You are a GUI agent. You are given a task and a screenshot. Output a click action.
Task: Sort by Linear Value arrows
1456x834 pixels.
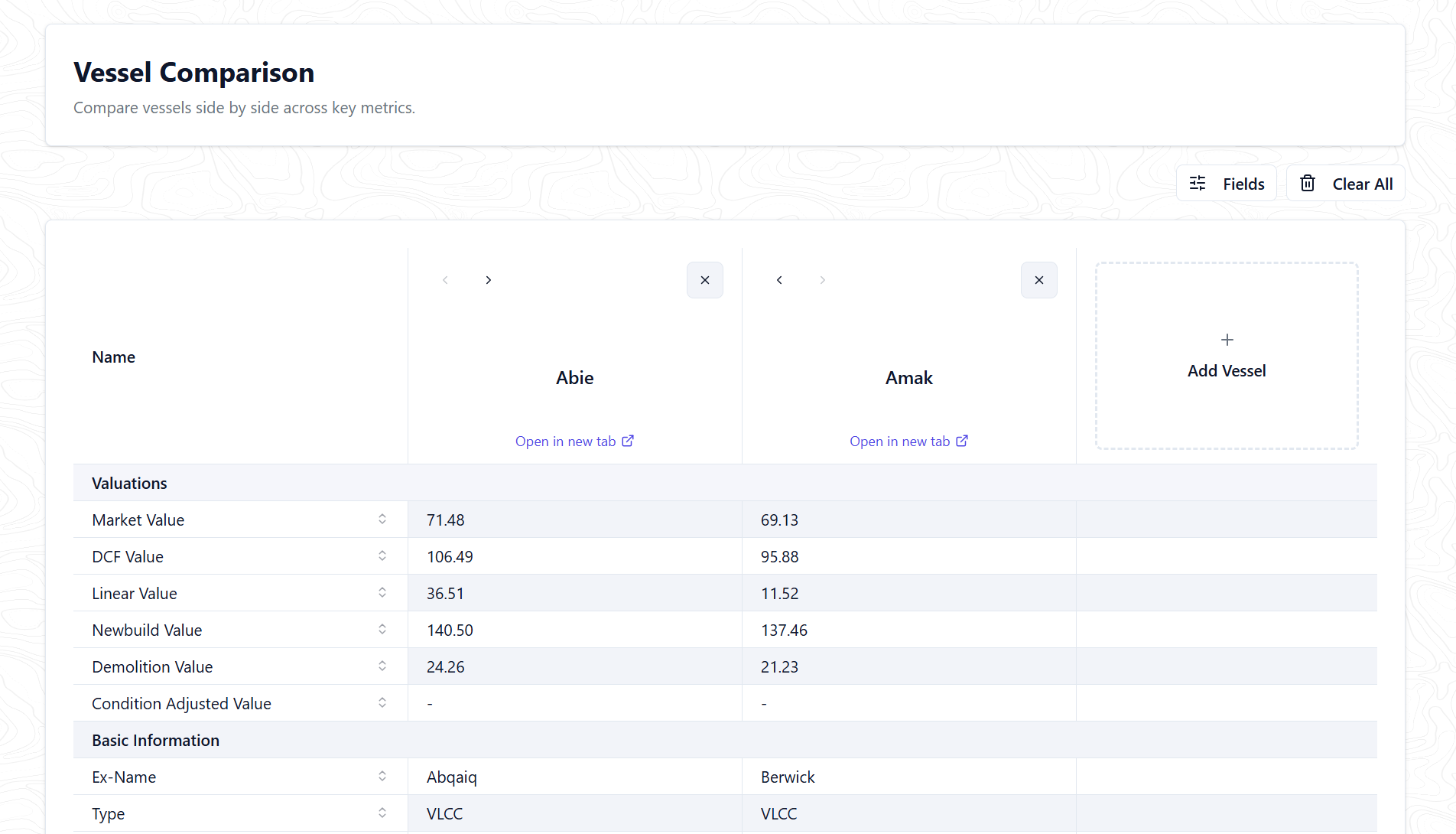click(x=382, y=593)
